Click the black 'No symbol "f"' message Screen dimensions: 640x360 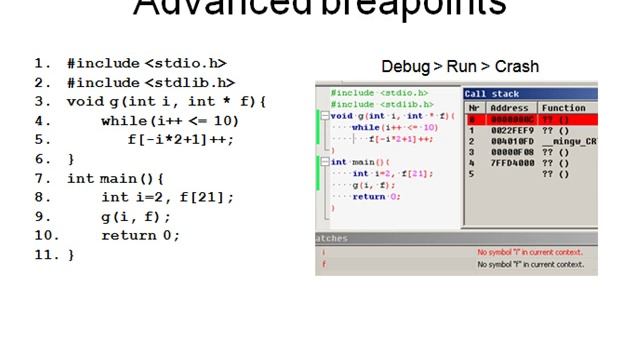[531, 264]
